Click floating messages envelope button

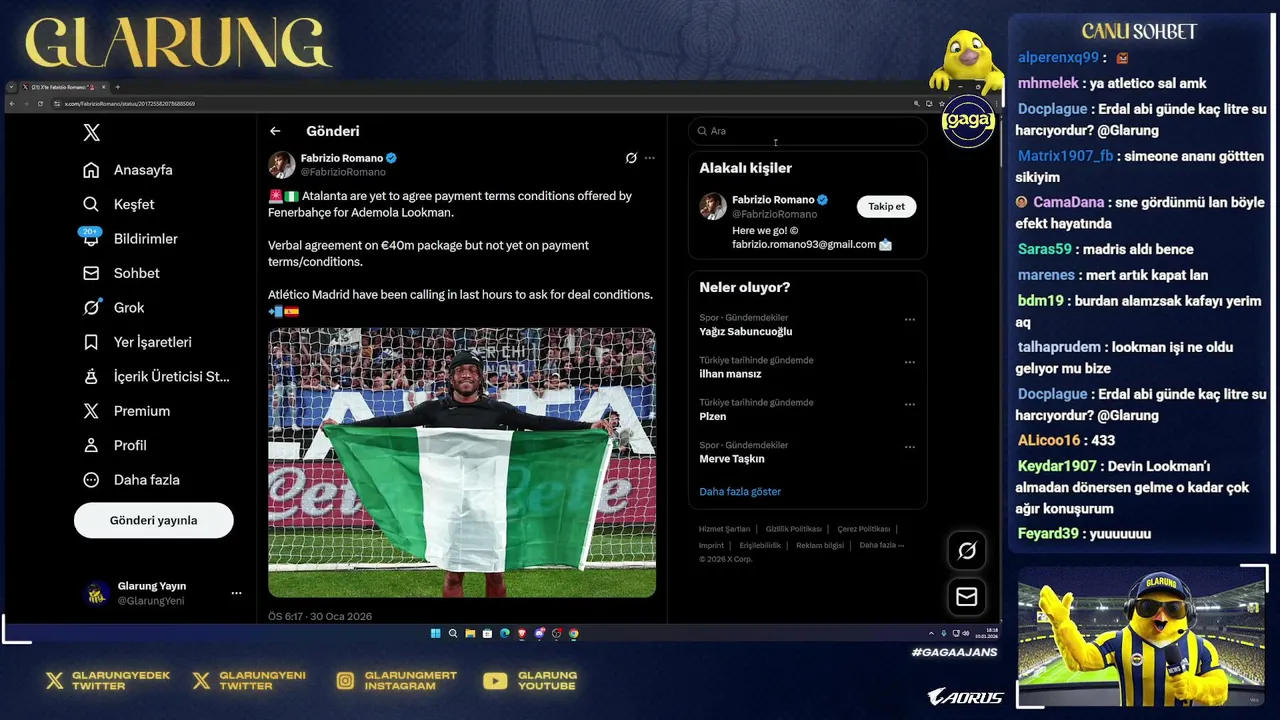[x=967, y=597]
